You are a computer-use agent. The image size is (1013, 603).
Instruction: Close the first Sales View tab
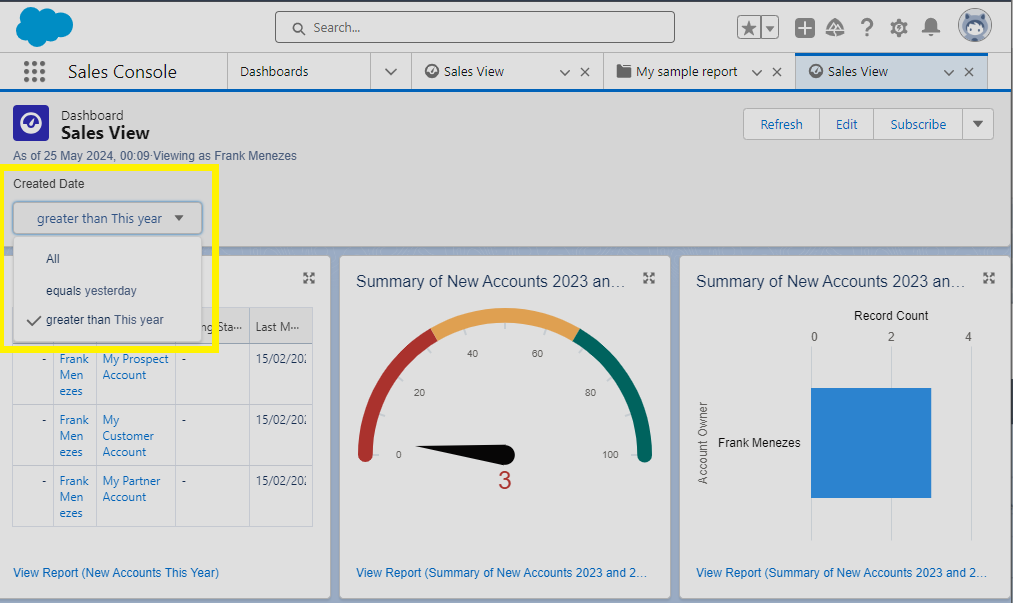coord(585,72)
